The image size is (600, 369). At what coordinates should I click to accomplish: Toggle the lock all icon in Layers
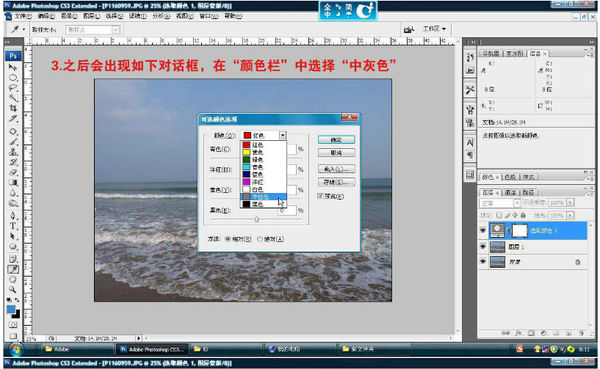coord(523,215)
